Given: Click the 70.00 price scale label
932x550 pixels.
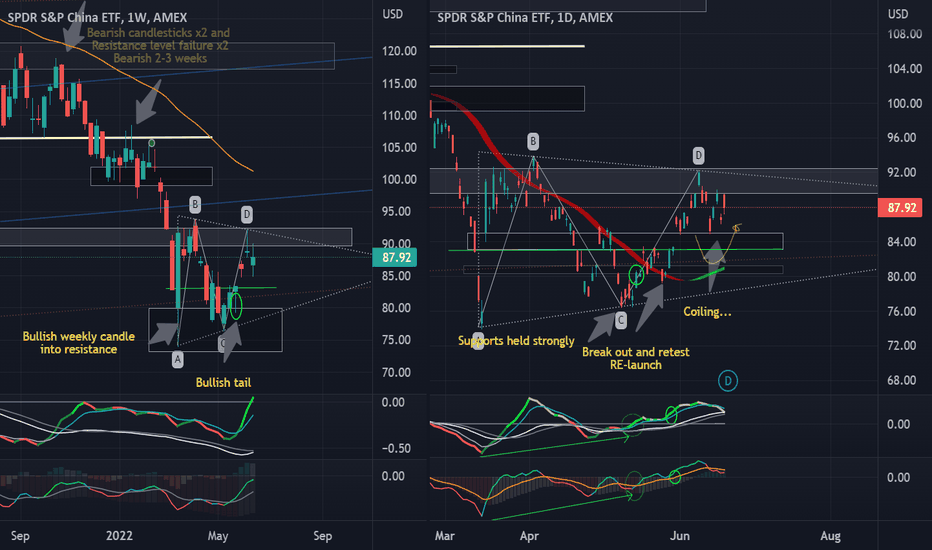Looking at the screenshot, I should [x=396, y=373].
